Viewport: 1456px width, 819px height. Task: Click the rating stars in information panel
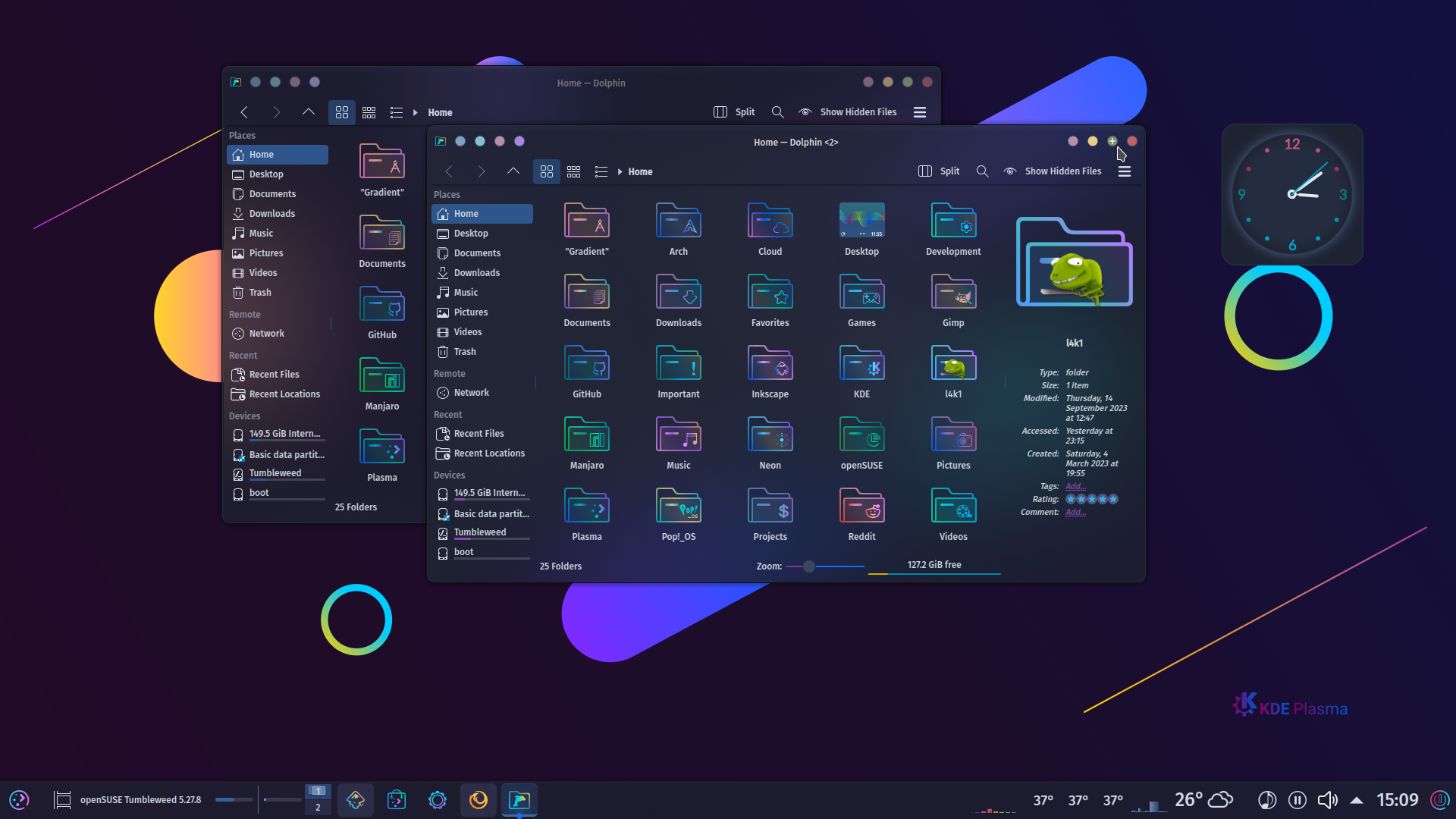click(x=1091, y=499)
